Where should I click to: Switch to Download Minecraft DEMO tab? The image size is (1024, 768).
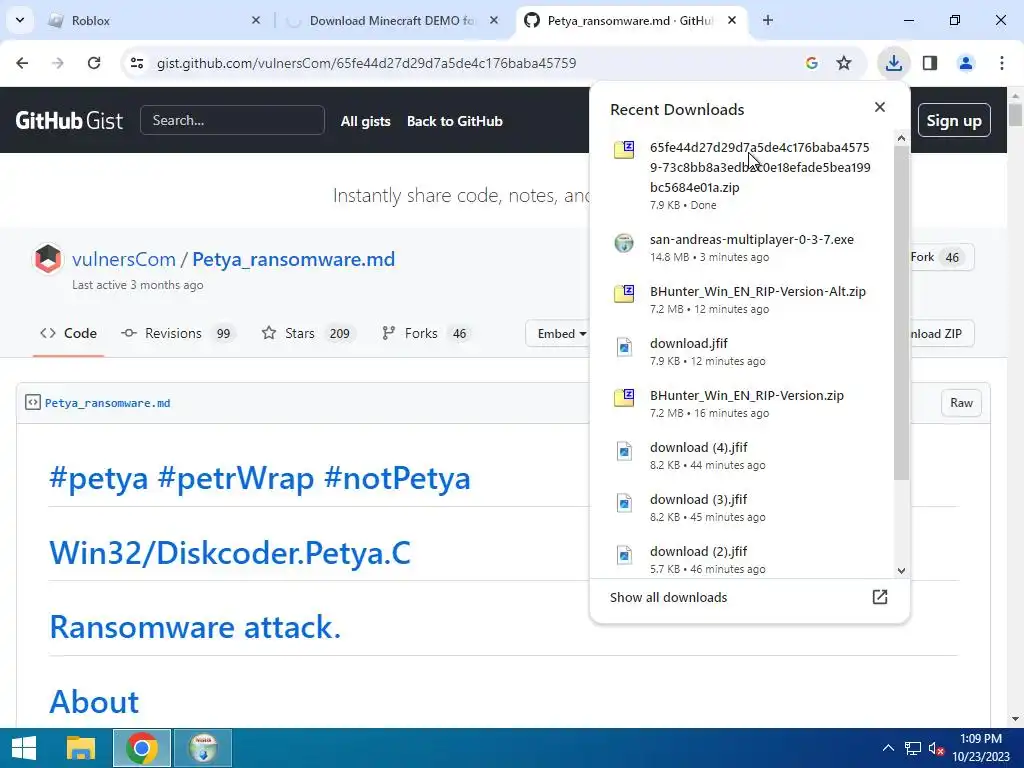pyautogui.click(x=392, y=20)
